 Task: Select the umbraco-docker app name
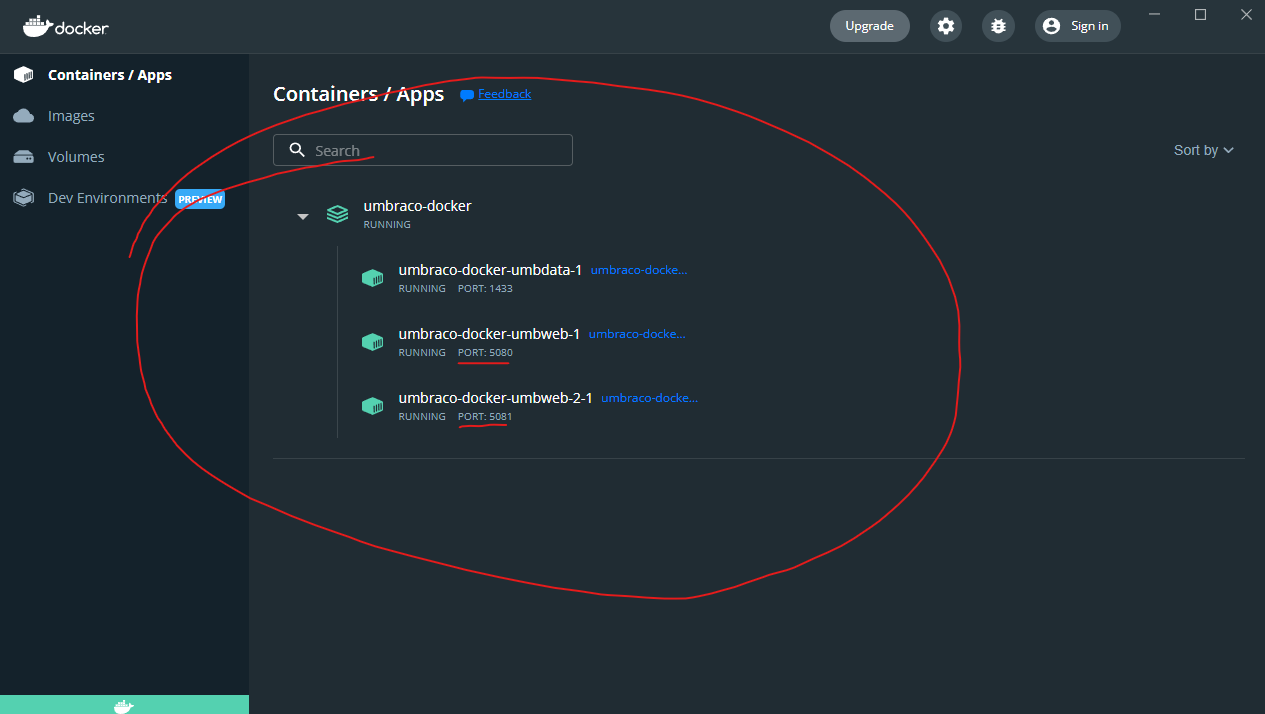pyautogui.click(x=417, y=206)
